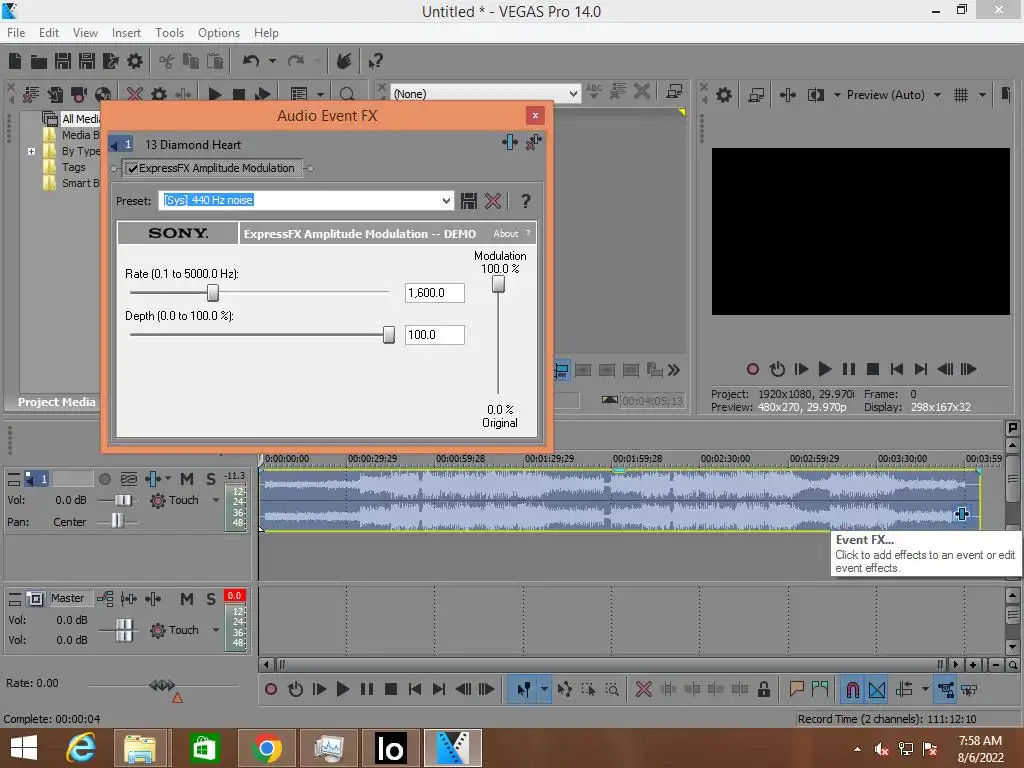The height and width of the screenshot is (768, 1024).
Task: Click the plug-in help question mark icon
Action: tap(526, 201)
